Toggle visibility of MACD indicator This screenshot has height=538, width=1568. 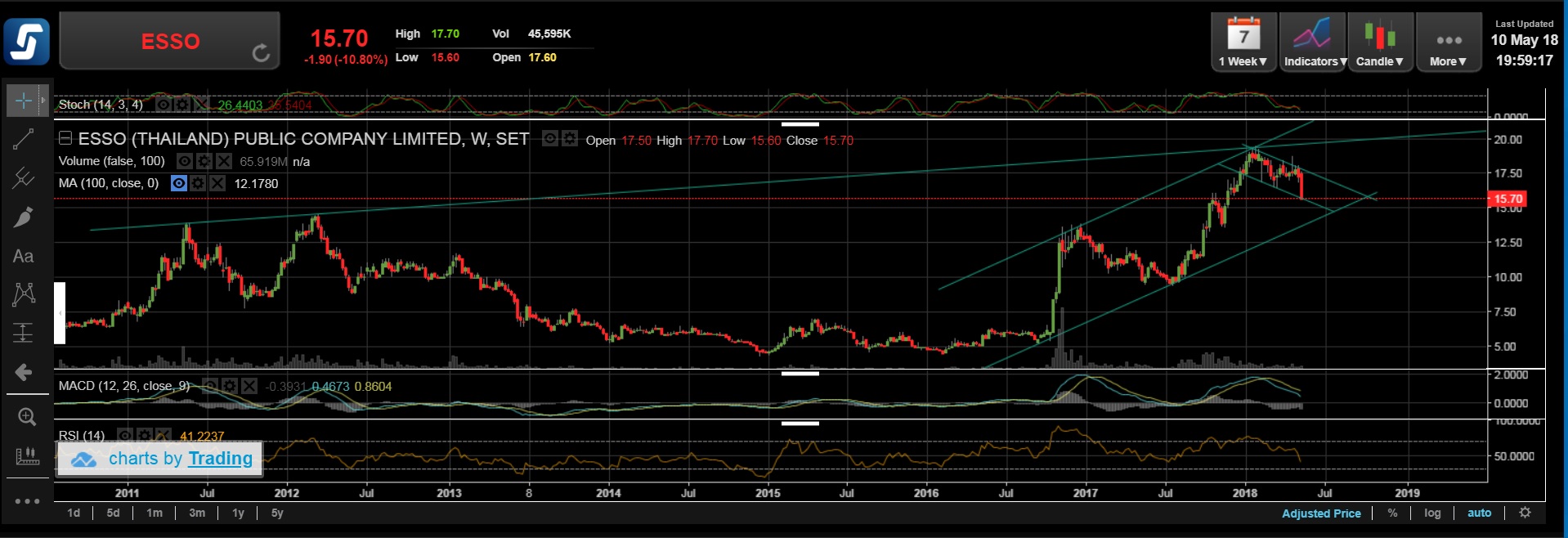(x=210, y=386)
